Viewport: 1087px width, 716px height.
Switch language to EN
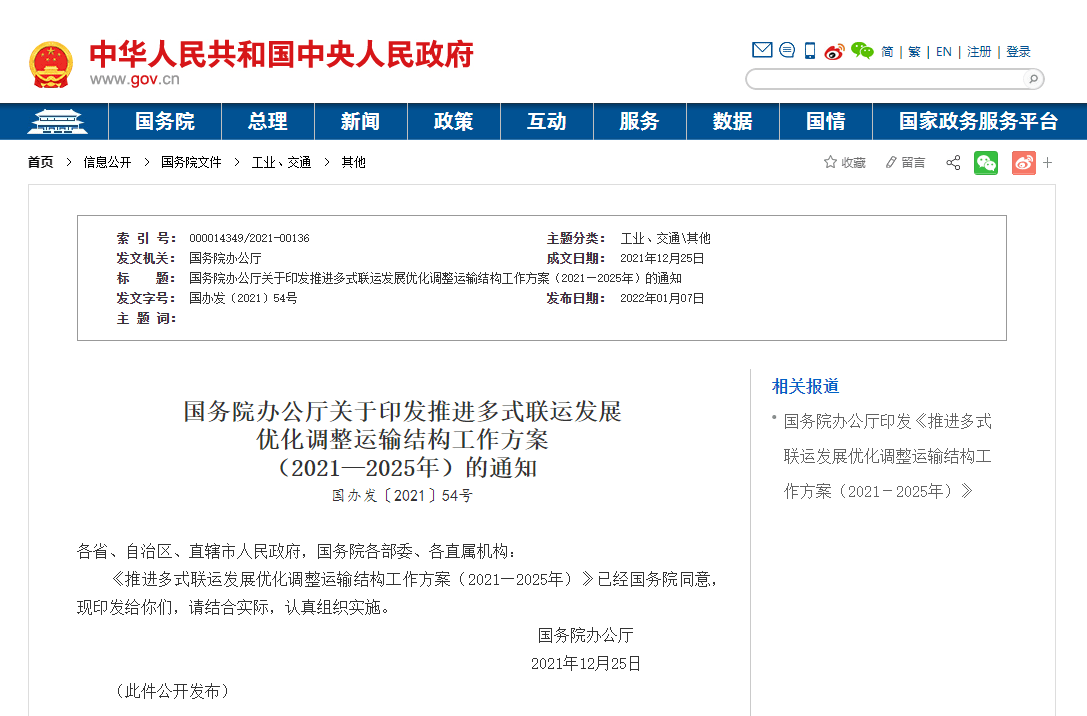(x=943, y=52)
